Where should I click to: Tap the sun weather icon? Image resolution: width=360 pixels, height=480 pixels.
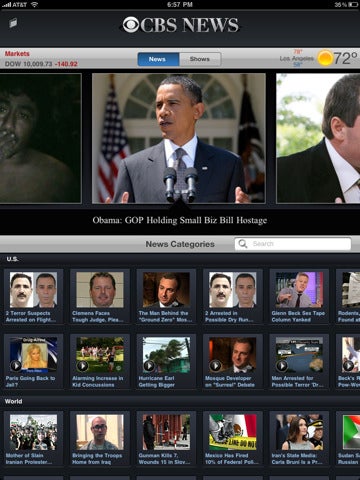tap(325, 58)
